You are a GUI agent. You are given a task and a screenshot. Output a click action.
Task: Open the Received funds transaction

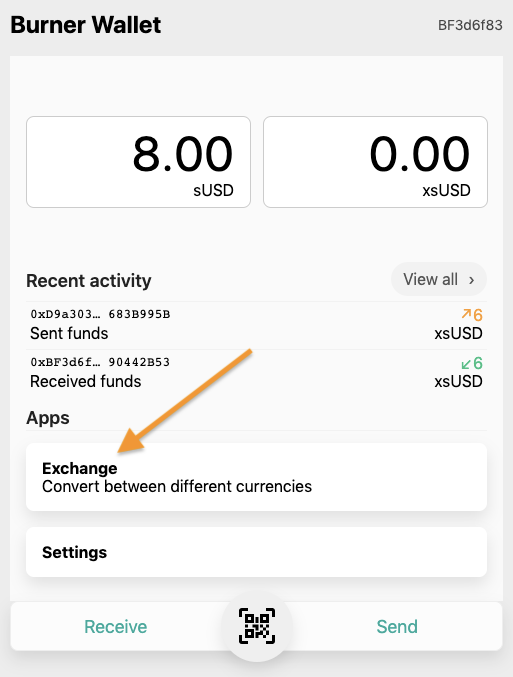pyautogui.click(x=256, y=373)
